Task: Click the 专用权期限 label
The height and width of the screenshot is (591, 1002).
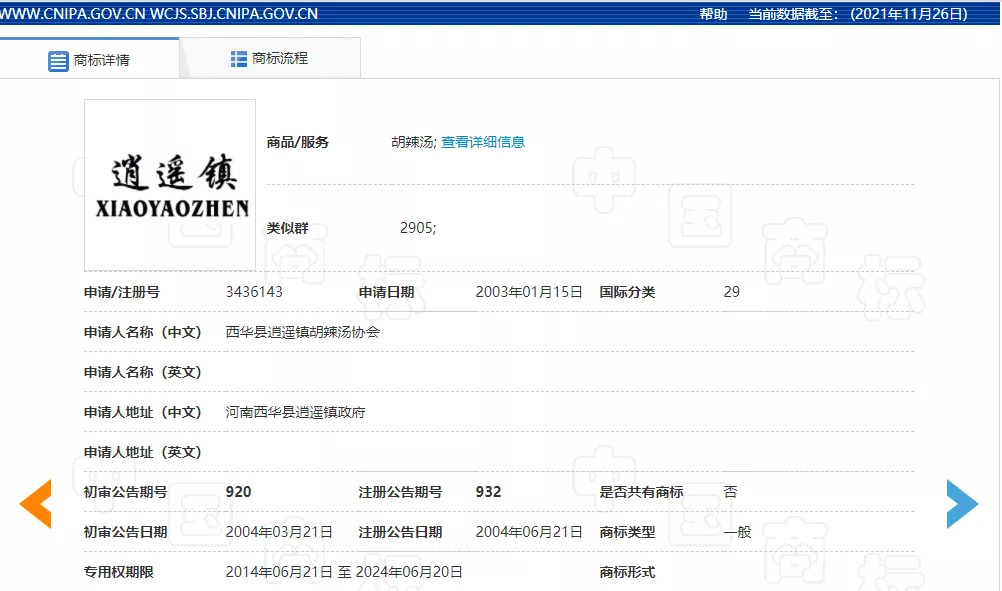Action: click(x=119, y=572)
